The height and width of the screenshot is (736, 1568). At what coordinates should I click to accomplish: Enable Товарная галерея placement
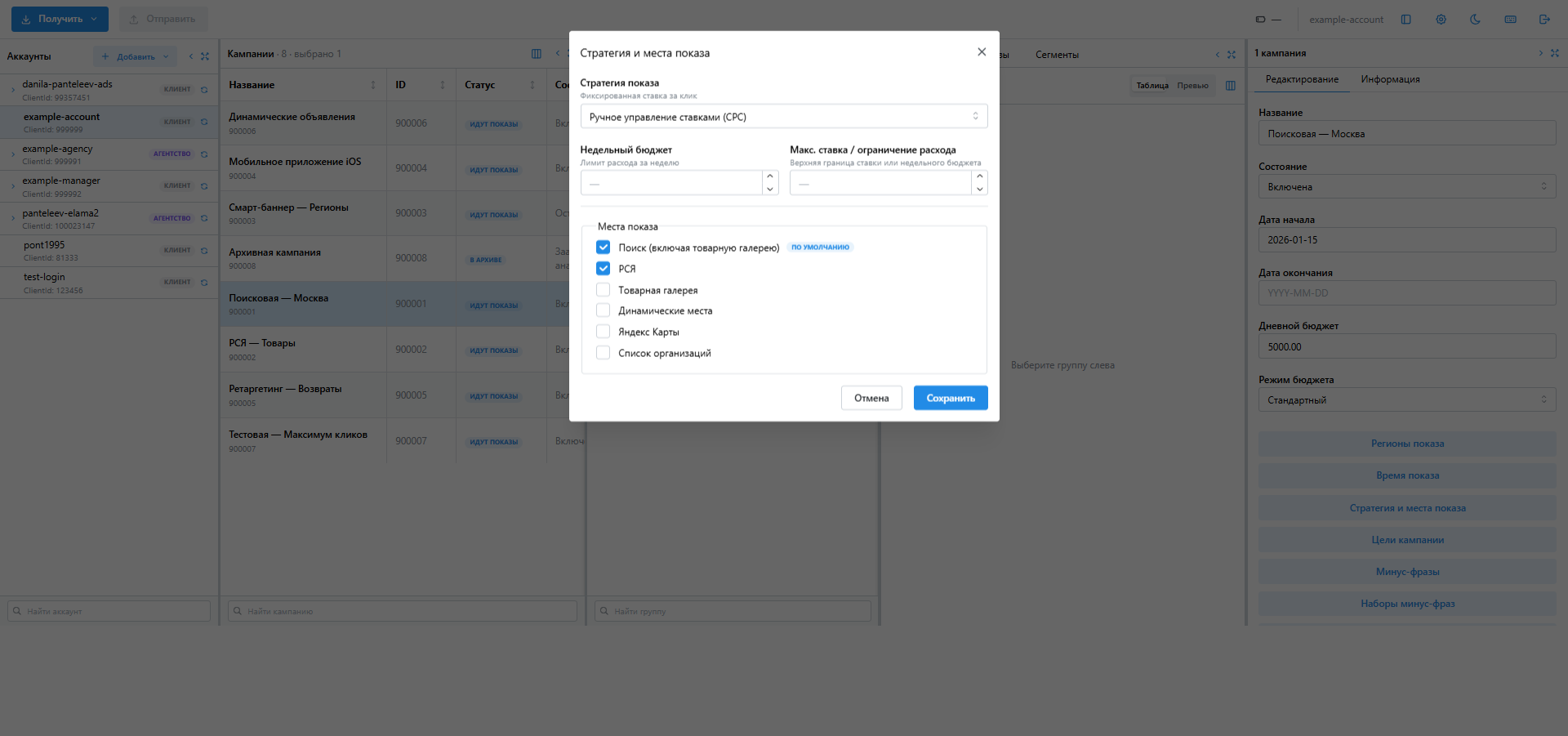point(603,289)
